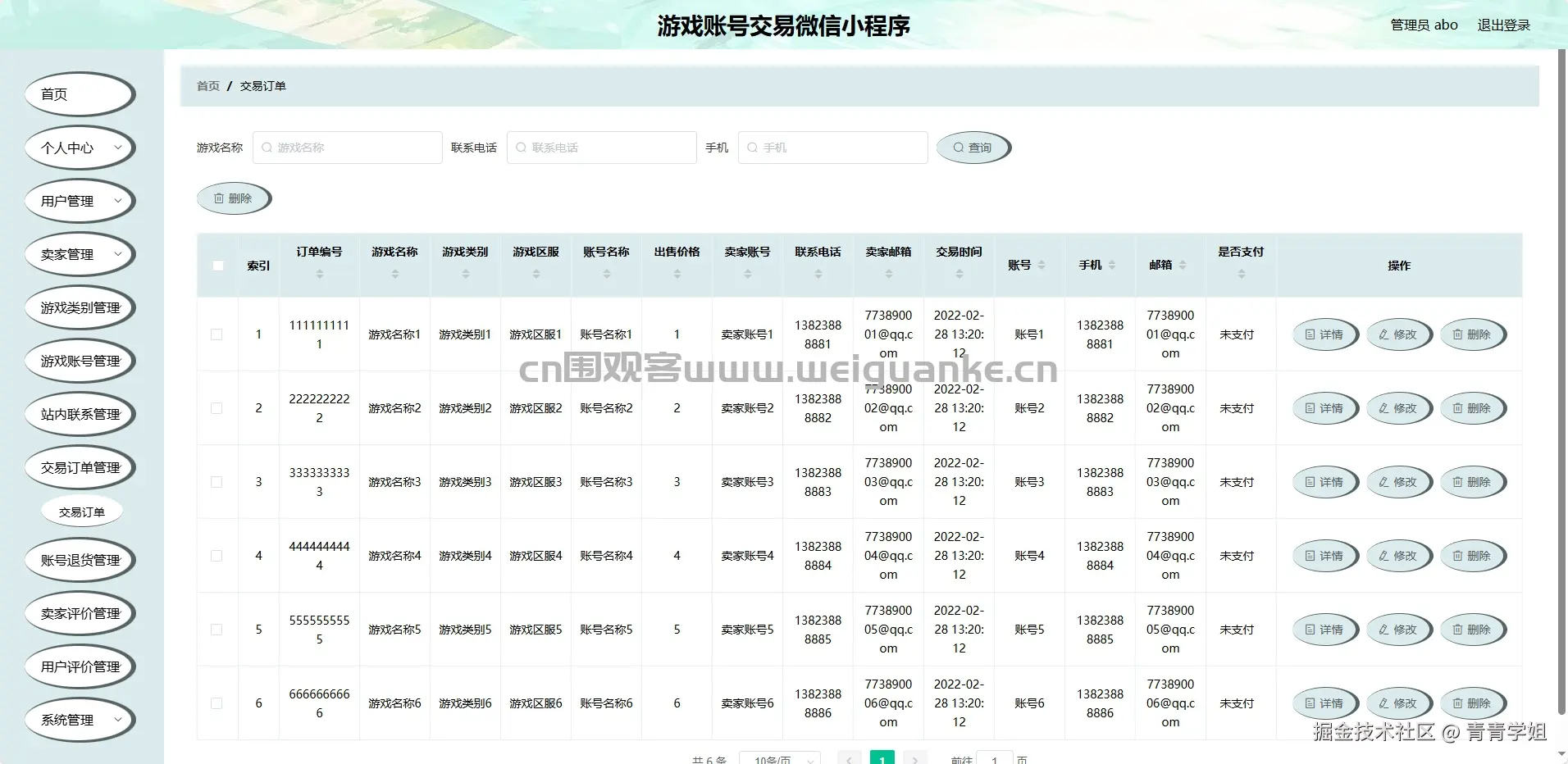Toggle sort arrows on 游戏区服 column
The height and width of the screenshot is (764, 1568).
(x=536, y=275)
